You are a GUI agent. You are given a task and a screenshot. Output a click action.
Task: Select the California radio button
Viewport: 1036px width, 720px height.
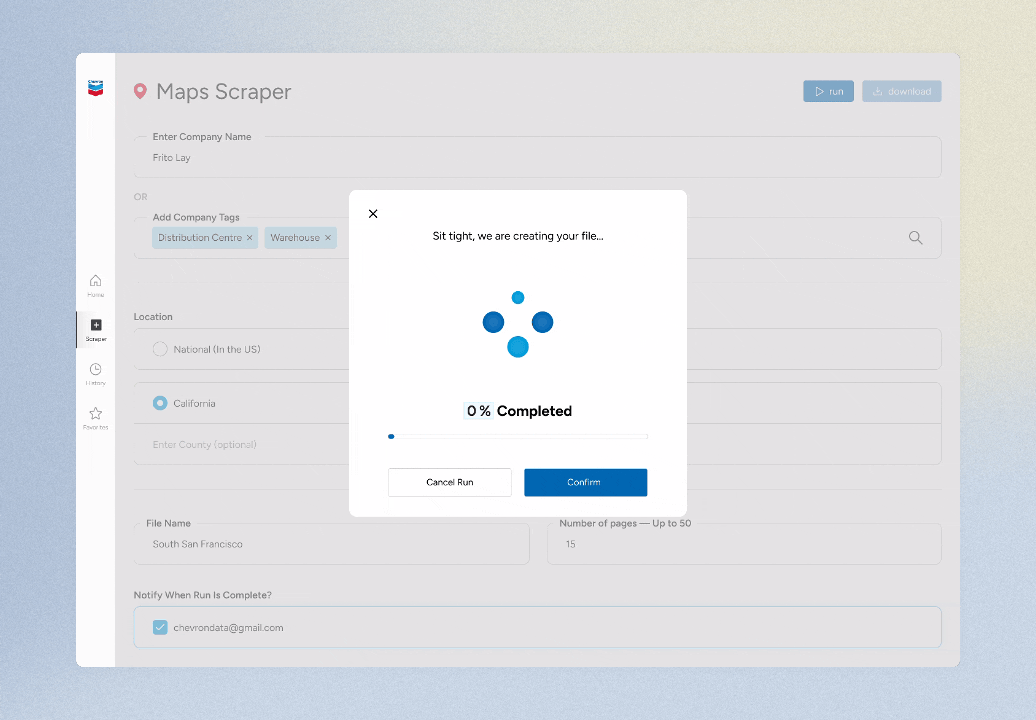[x=160, y=403]
